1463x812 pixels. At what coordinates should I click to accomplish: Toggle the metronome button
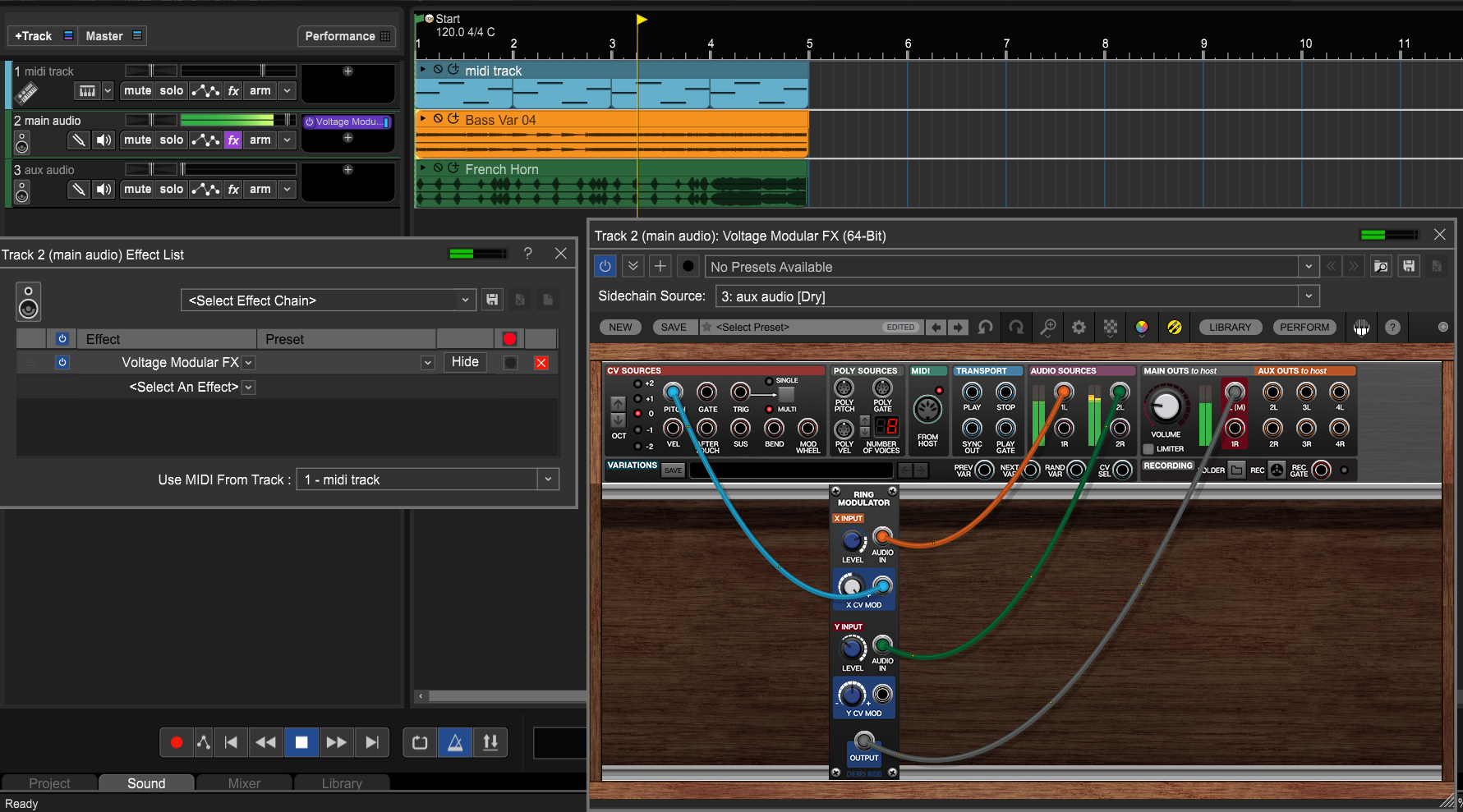tap(455, 742)
